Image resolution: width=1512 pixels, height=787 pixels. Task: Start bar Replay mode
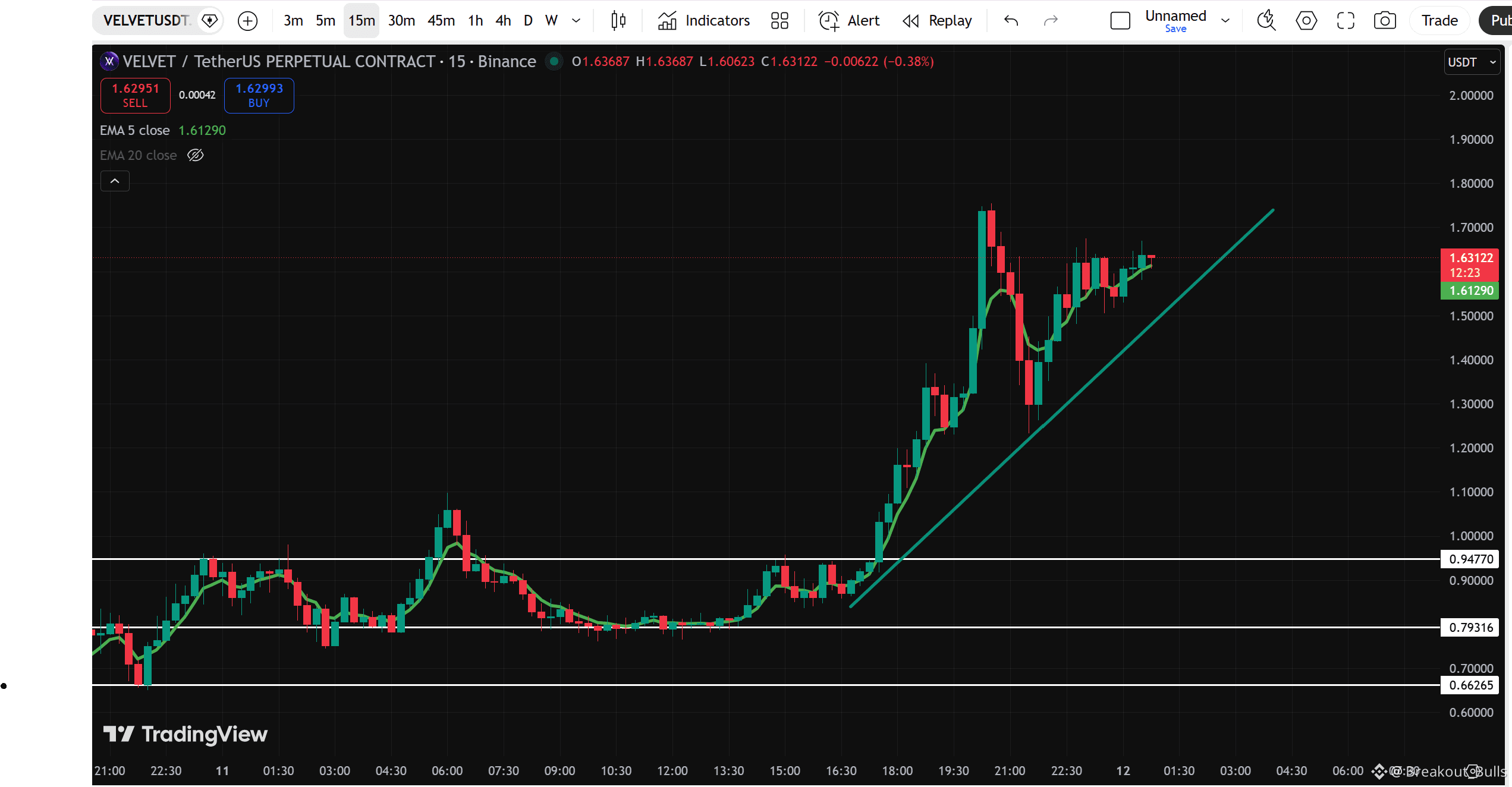[x=937, y=21]
